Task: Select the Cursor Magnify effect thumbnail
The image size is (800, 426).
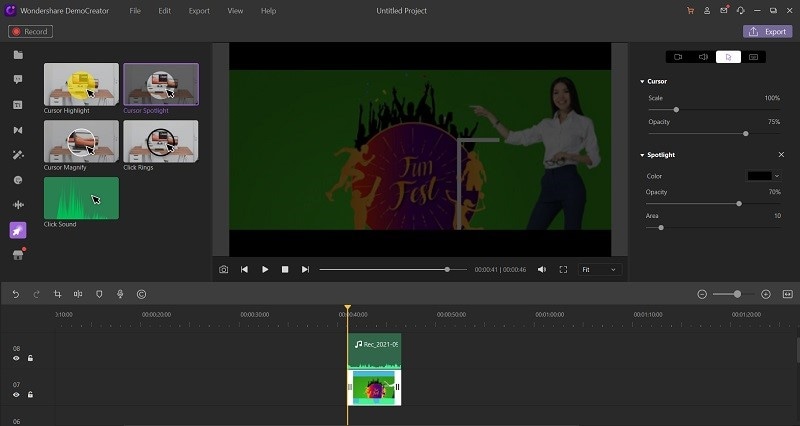Action: (x=81, y=141)
